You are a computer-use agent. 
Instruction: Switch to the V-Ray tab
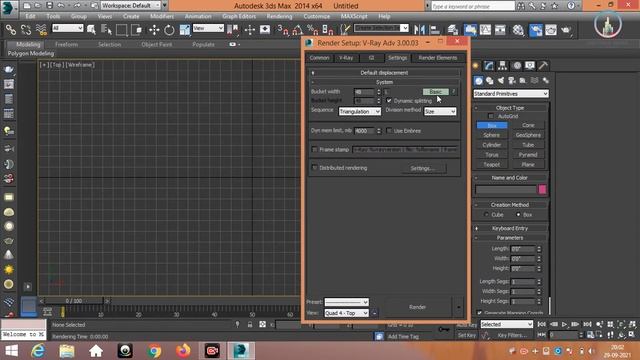[x=346, y=58]
